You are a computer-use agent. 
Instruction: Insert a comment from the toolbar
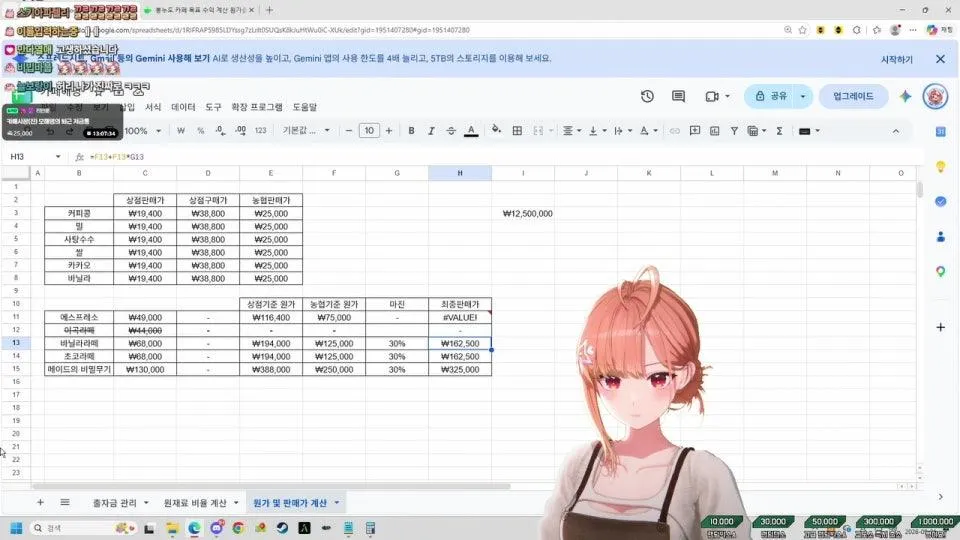[694, 131]
